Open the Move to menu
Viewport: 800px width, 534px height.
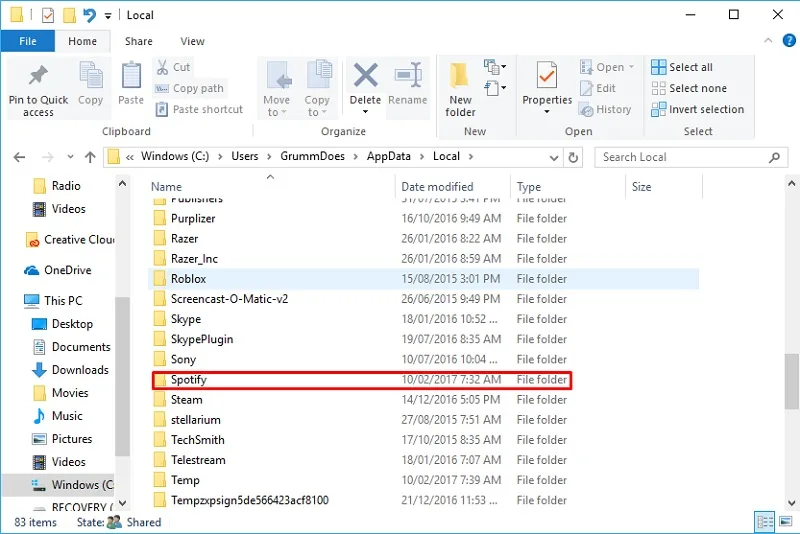point(277,89)
